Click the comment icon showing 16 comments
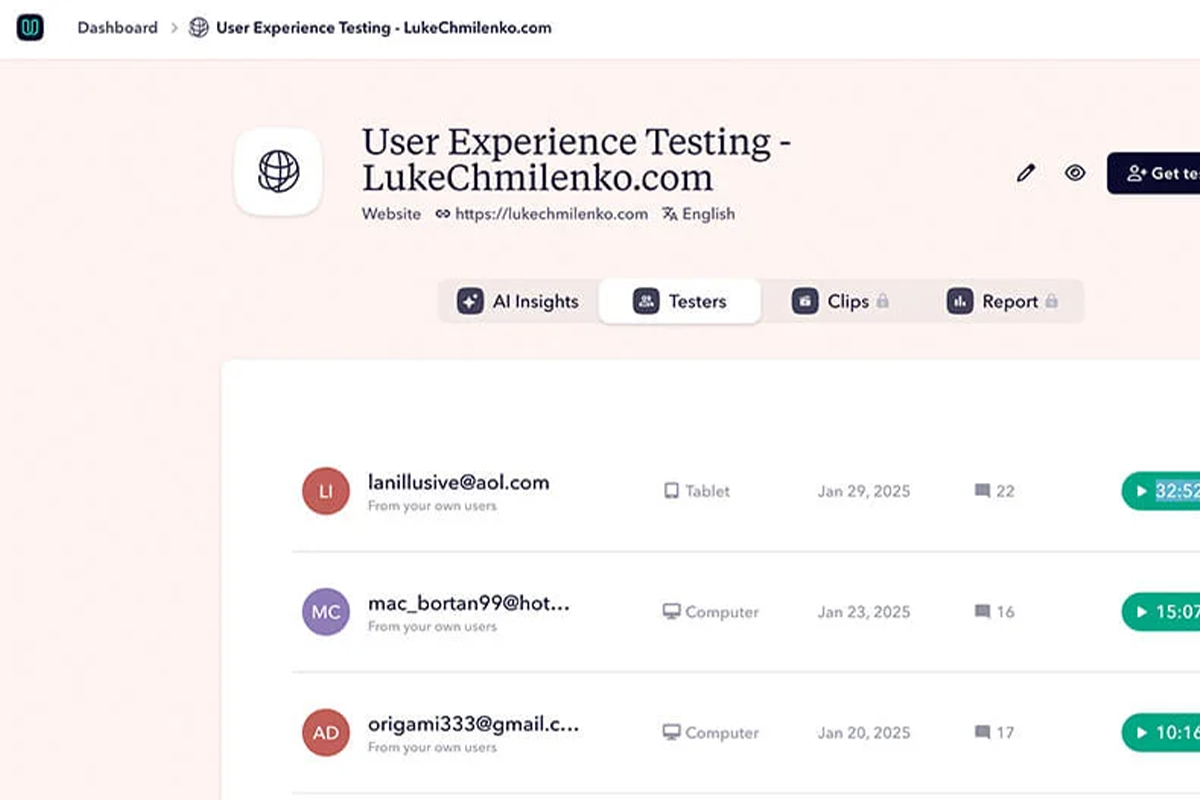The width and height of the screenshot is (1200, 800). pyautogui.click(x=982, y=612)
